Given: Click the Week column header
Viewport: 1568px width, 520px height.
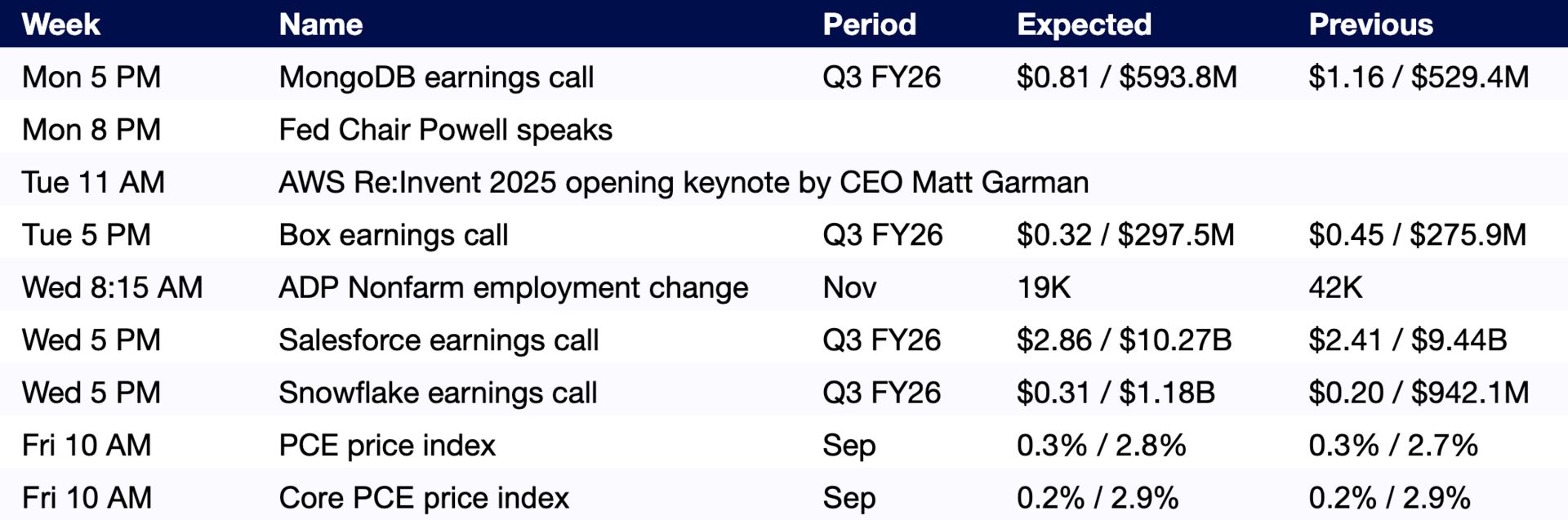Looking at the screenshot, I should click(61, 24).
